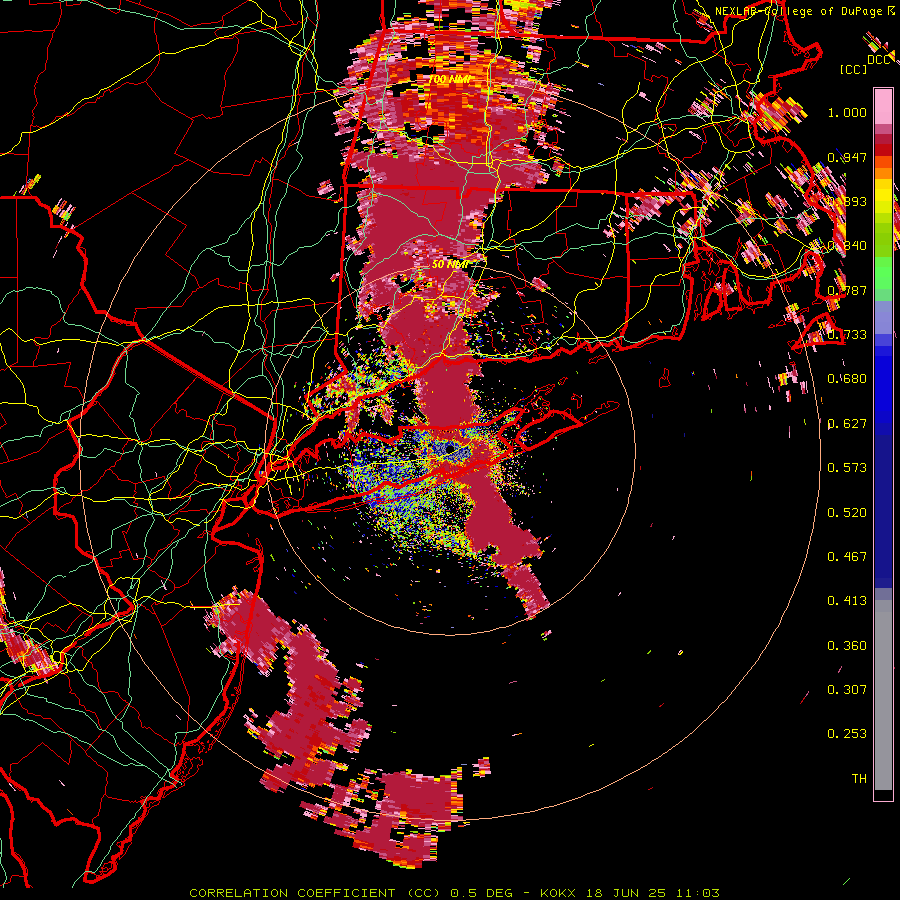Select the 0.947 legend value
900x900 pixels.
point(847,157)
